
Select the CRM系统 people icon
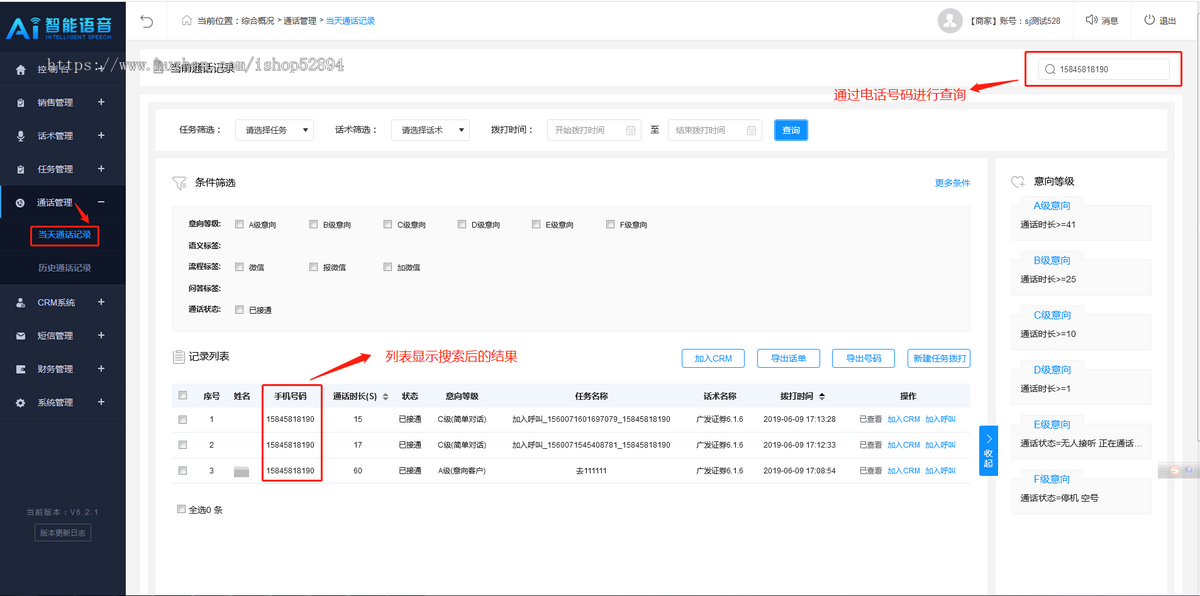click(x=21, y=302)
